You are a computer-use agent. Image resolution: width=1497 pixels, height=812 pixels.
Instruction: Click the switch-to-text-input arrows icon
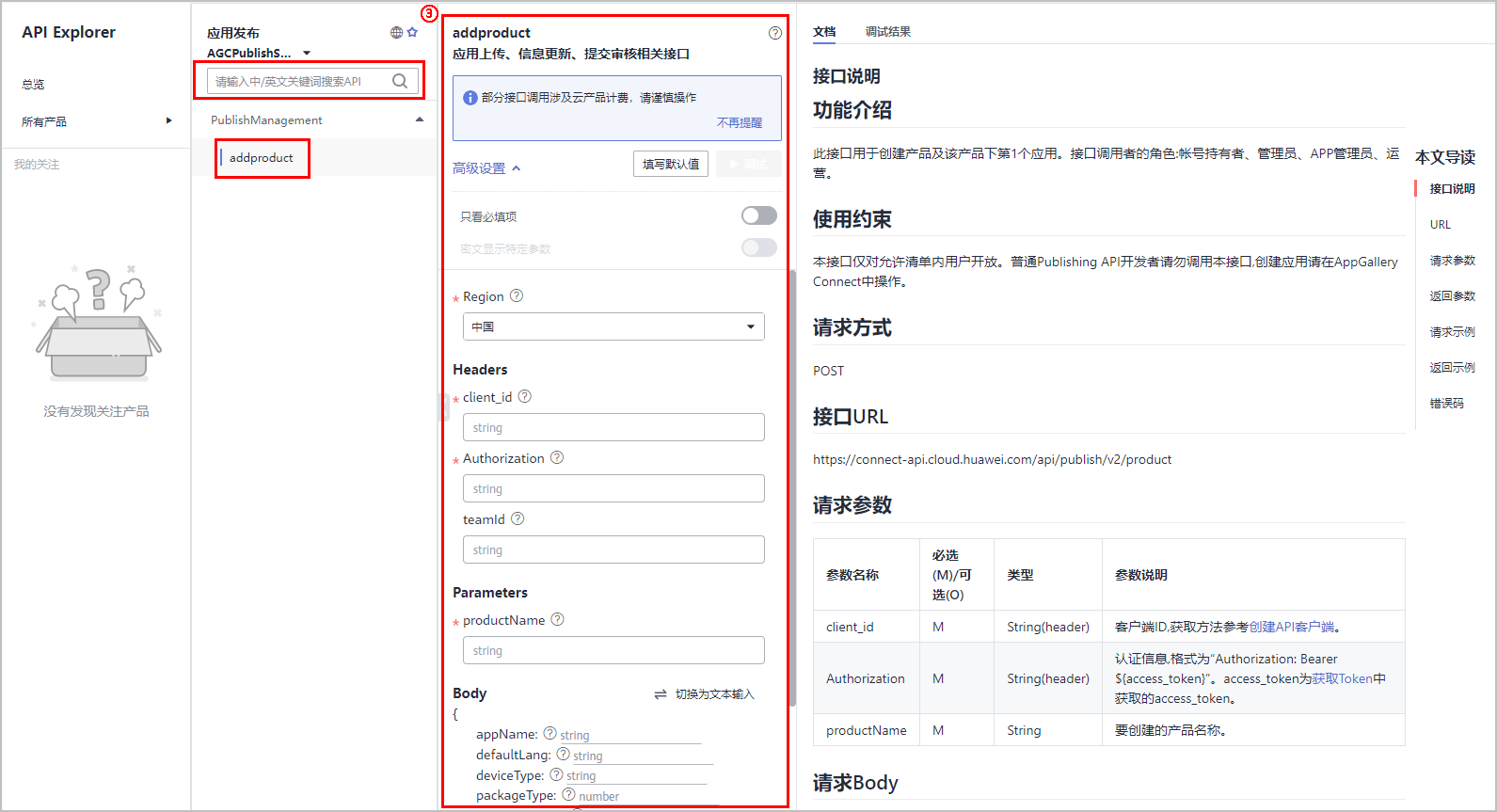661,694
